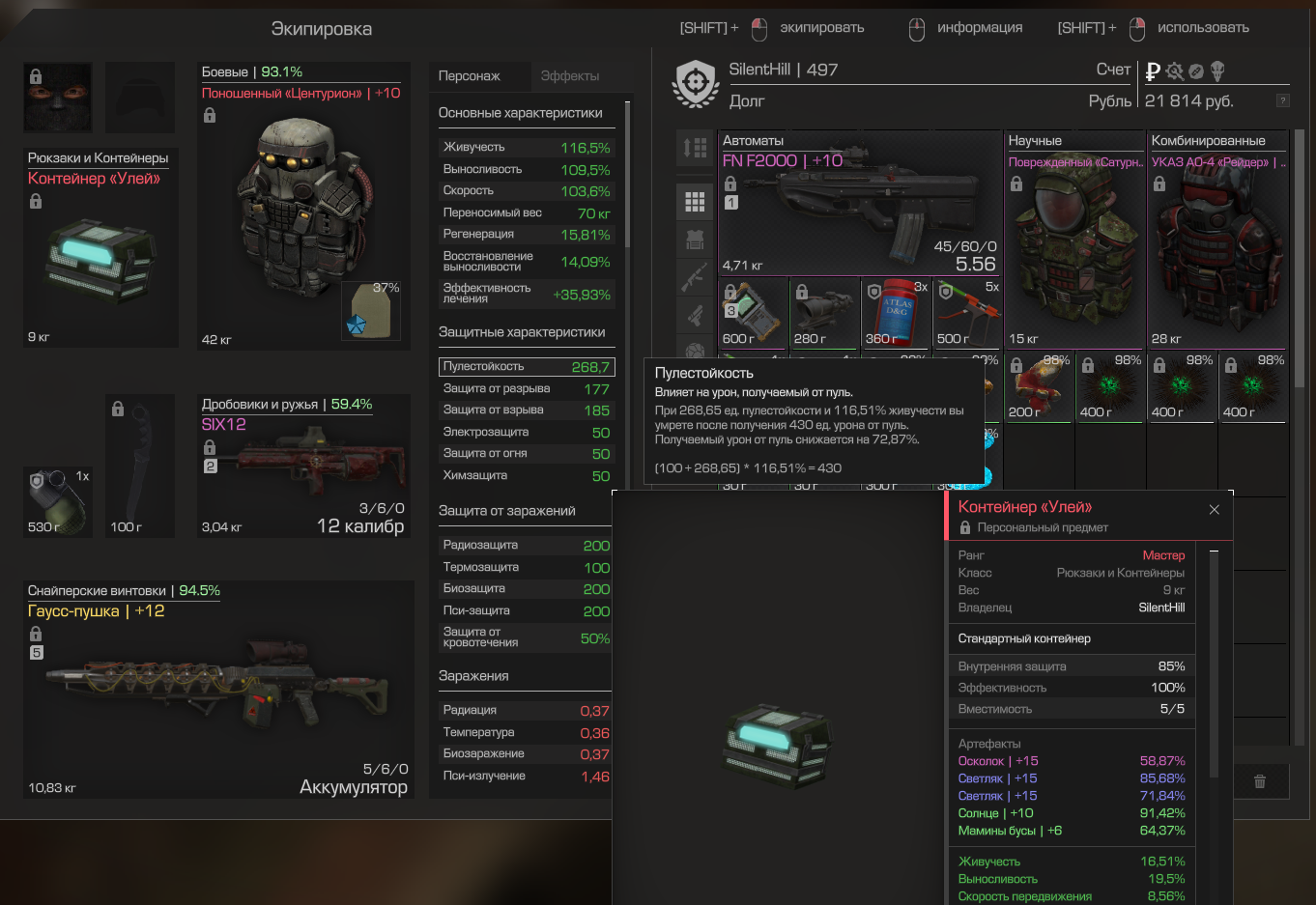Close the Контейнер «Улей» info popup
This screenshot has width=1316, height=905.
coord(1215,510)
